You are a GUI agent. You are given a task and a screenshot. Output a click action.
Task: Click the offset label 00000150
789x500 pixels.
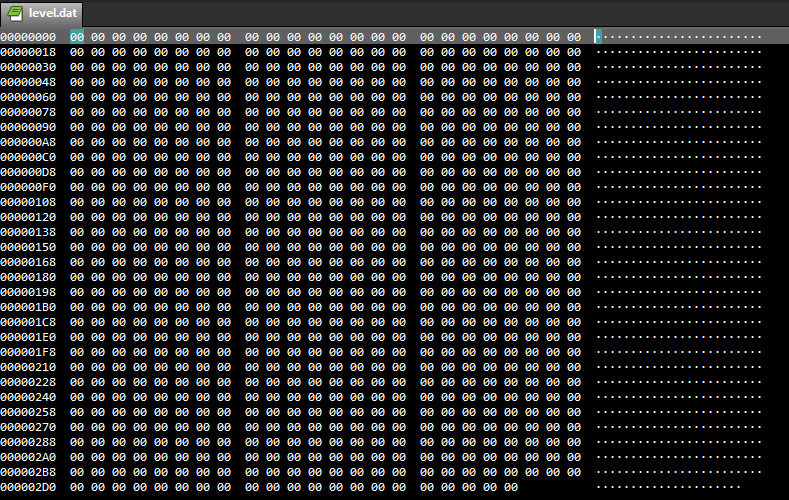[x=28, y=247]
